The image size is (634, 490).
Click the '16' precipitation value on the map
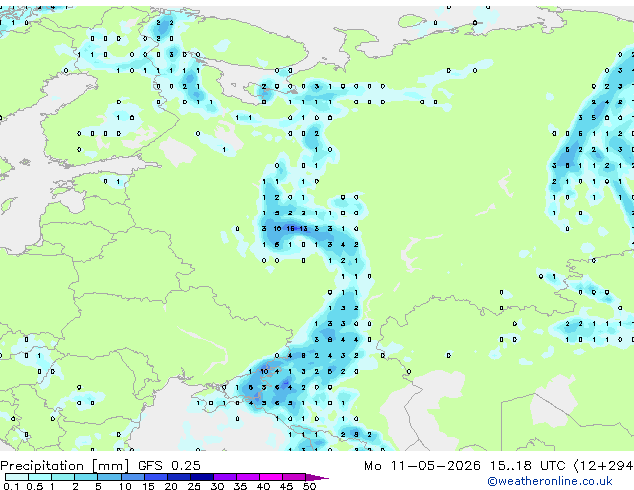tap(290, 229)
